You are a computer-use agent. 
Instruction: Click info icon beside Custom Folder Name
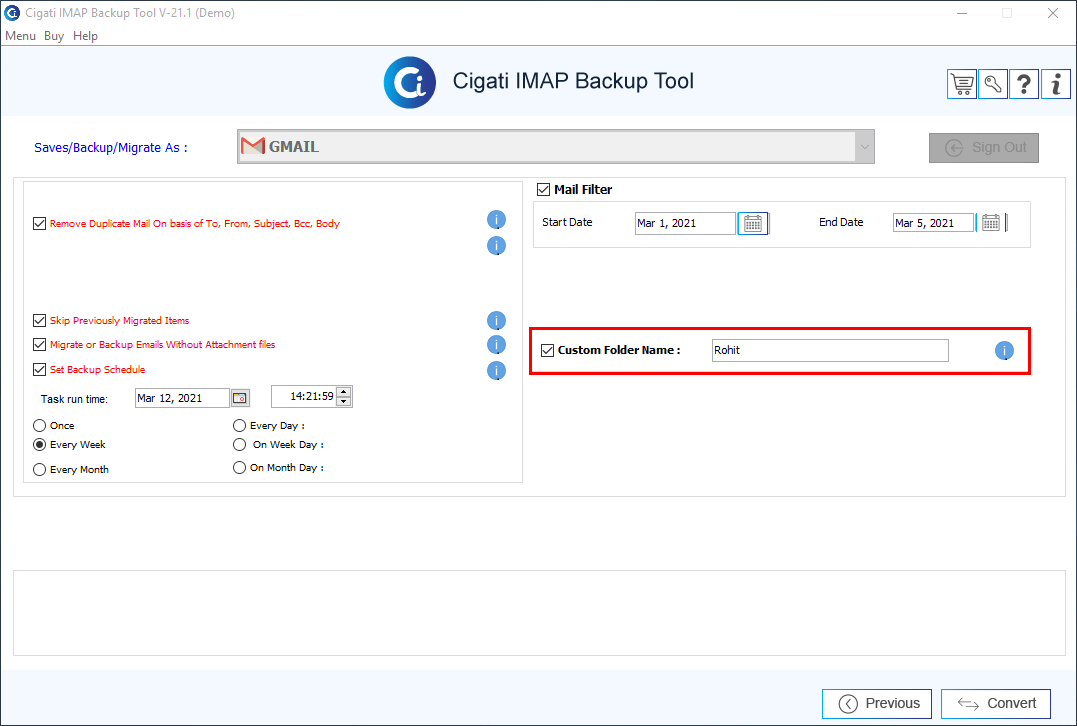tap(1004, 351)
